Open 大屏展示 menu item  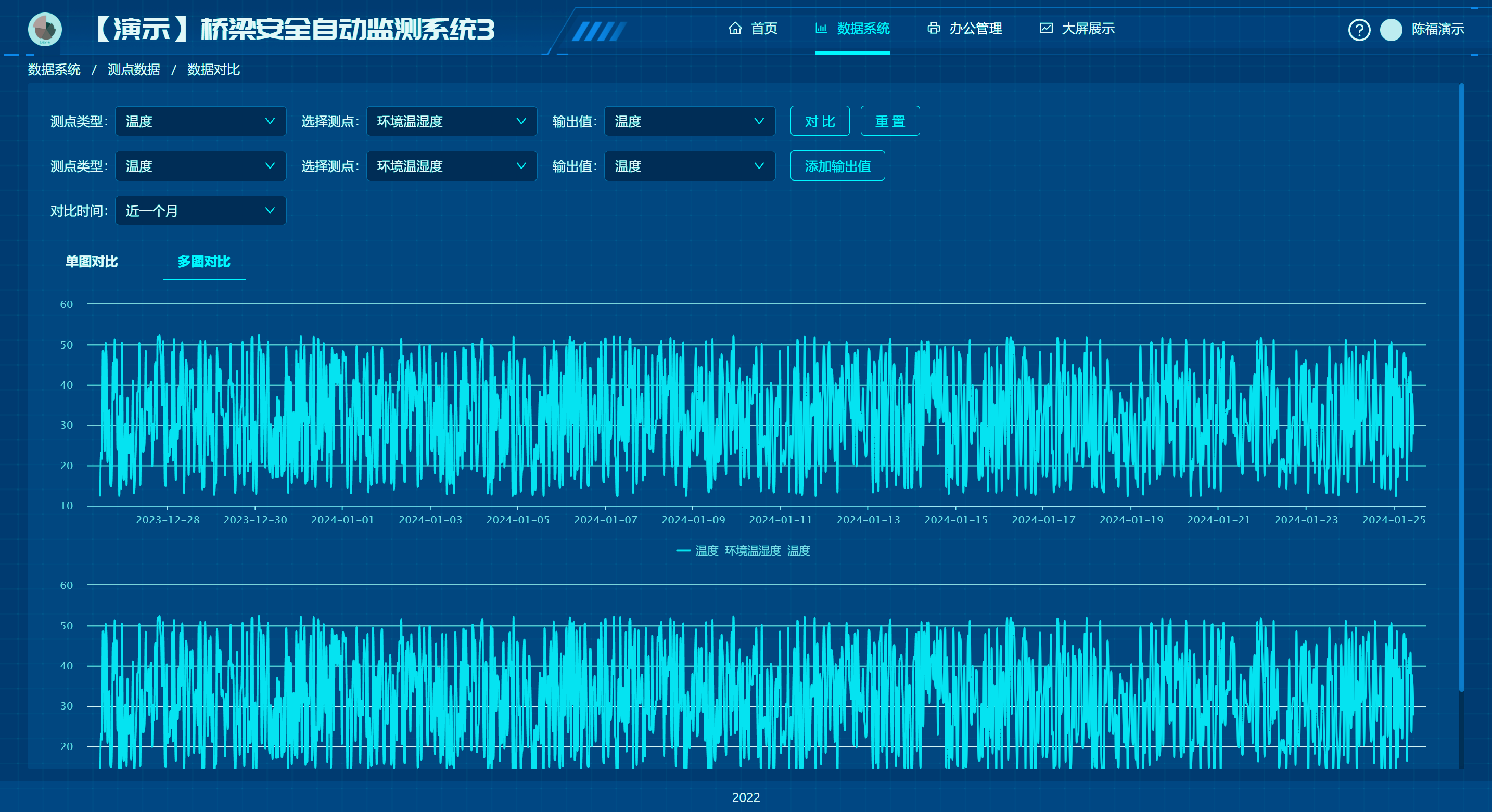[1088, 29]
